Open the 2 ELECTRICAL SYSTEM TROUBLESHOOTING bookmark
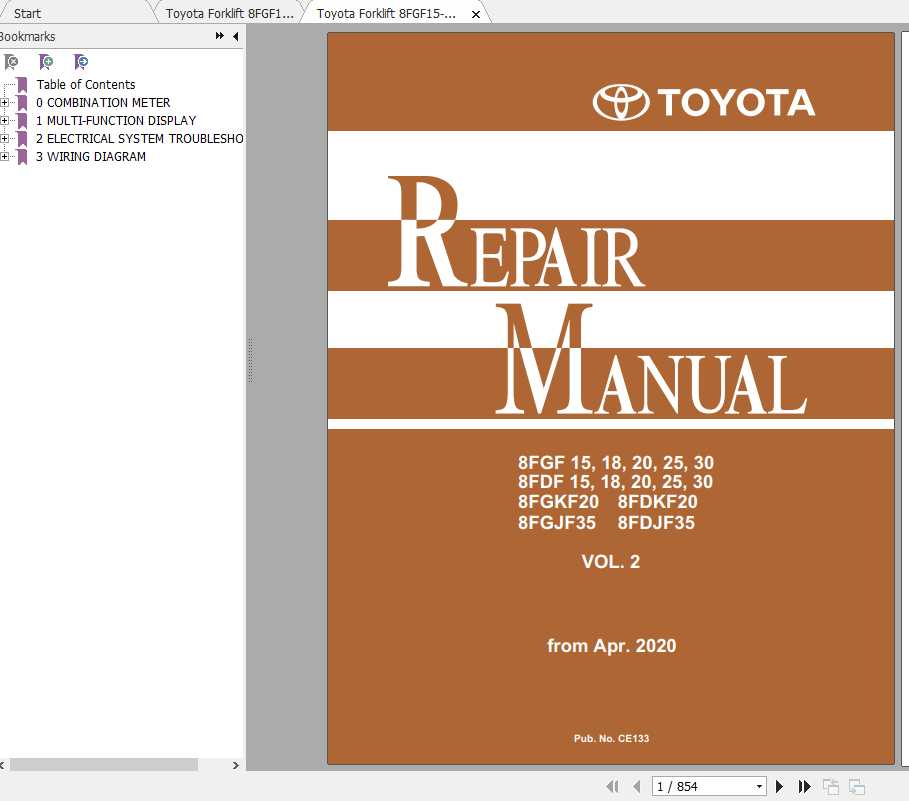The width and height of the screenshot is (909, 801). click(140, 139)
